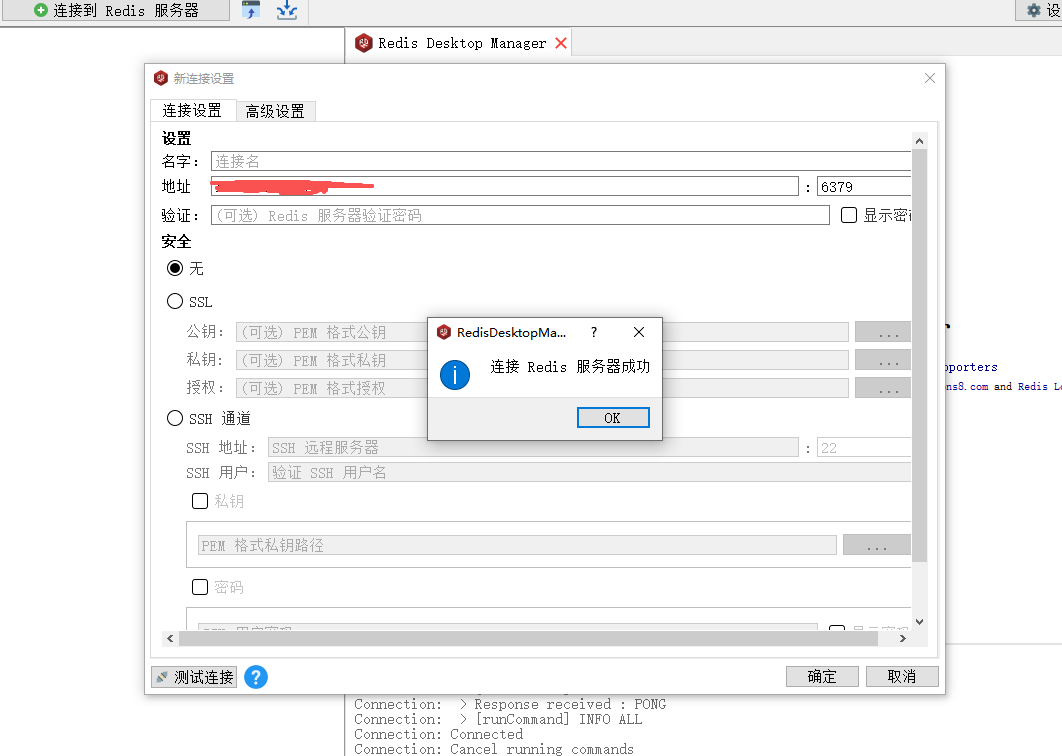Image resolution: width=1062 pixels, height=756 pixels.
Task: Click the horizontal scrollbar left arrow
Action: coord(170,638)
